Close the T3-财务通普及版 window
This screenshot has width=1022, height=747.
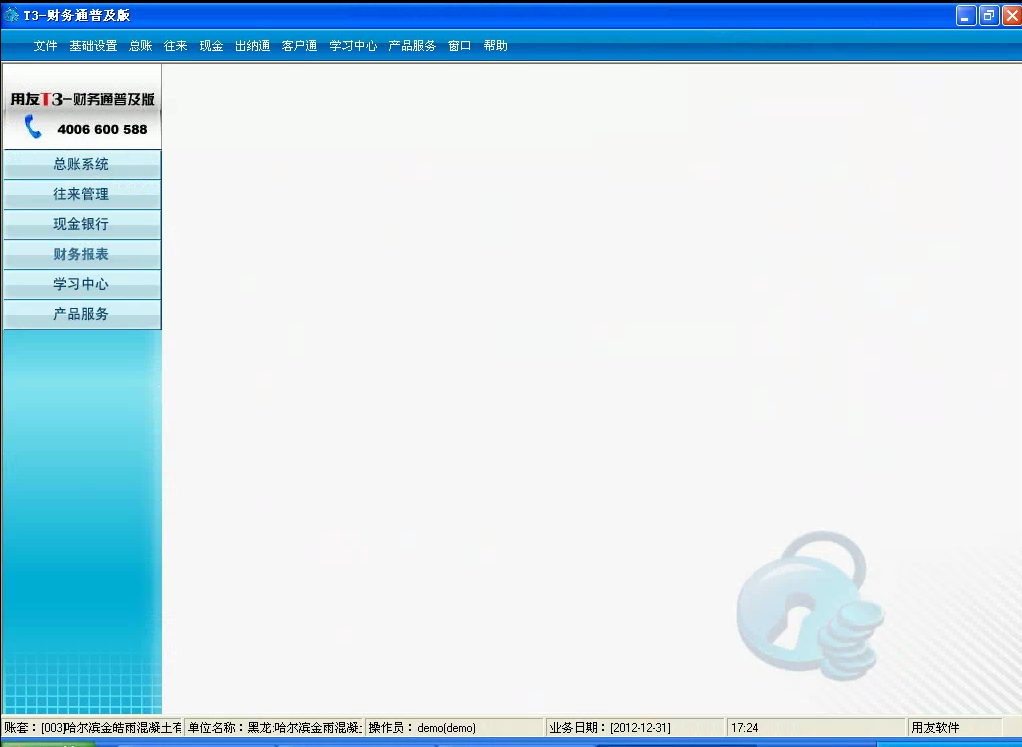point(1012,16)
